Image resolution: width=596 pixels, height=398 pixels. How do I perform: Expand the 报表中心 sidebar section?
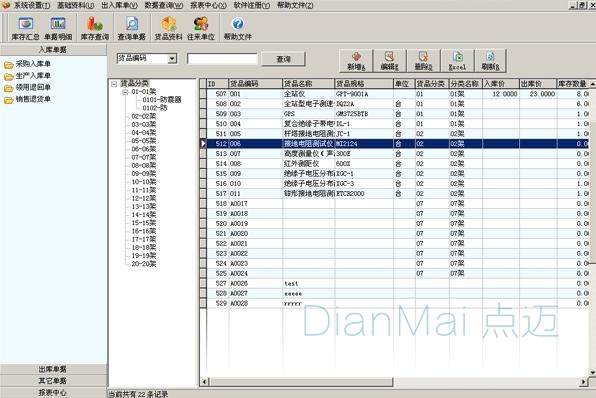pyautogui.click(x=53, y=393)
